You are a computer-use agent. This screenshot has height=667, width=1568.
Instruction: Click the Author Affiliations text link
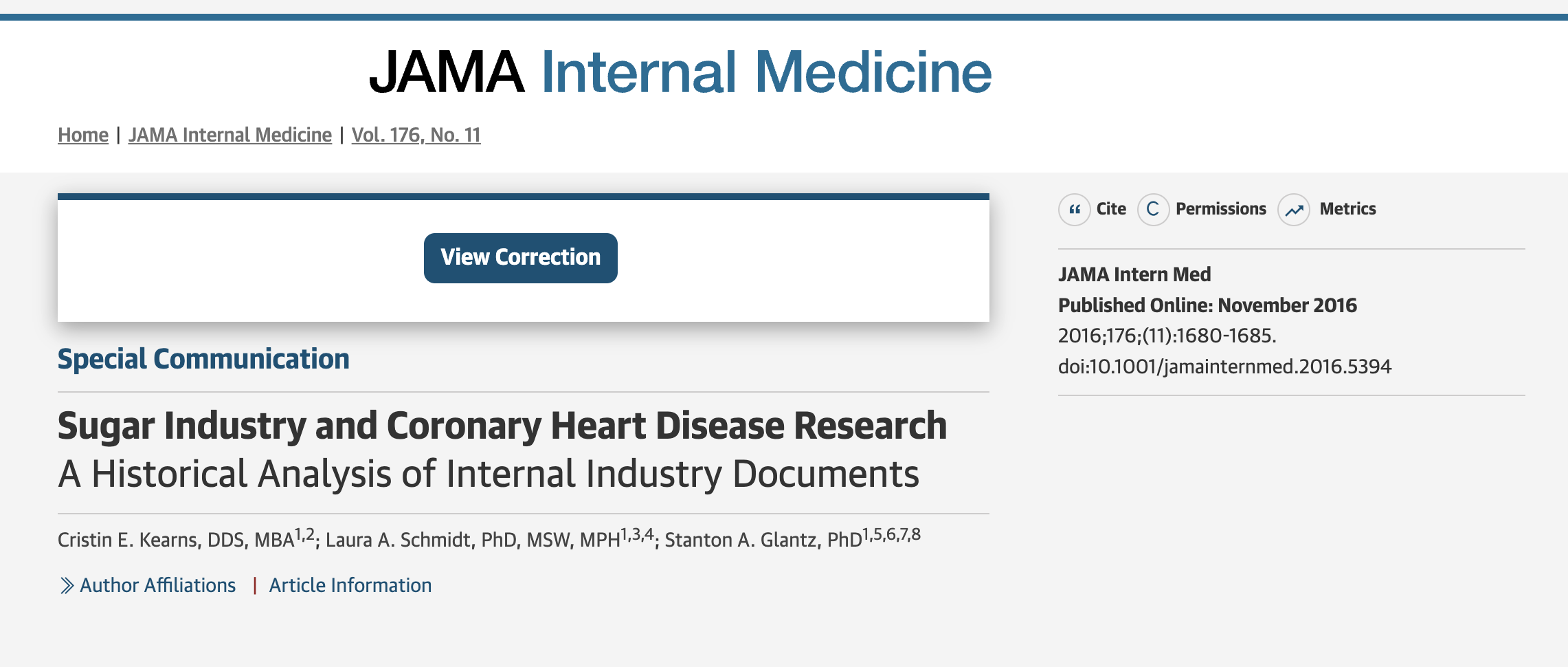coord(157,585)
